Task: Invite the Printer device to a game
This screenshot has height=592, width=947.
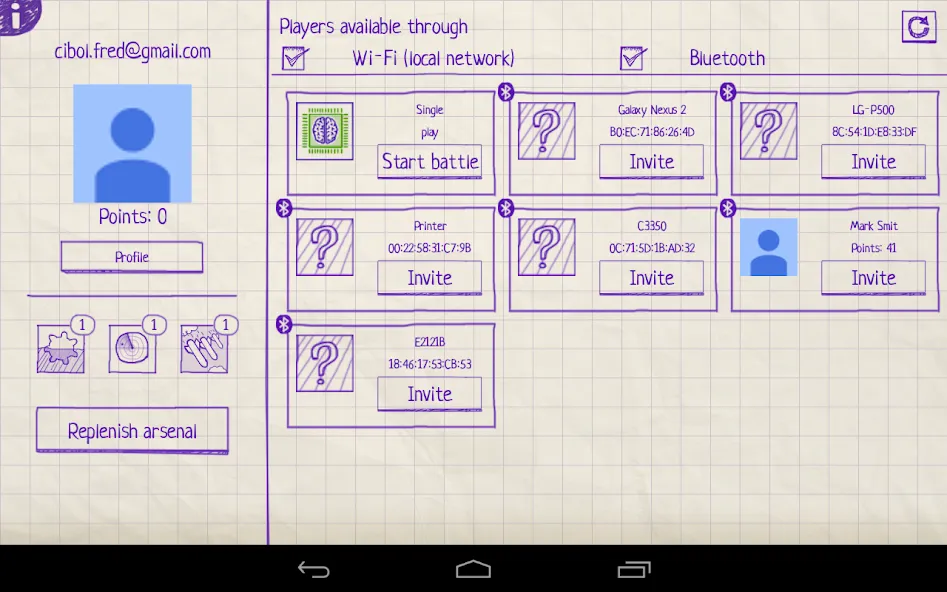Action: point(429,278)
